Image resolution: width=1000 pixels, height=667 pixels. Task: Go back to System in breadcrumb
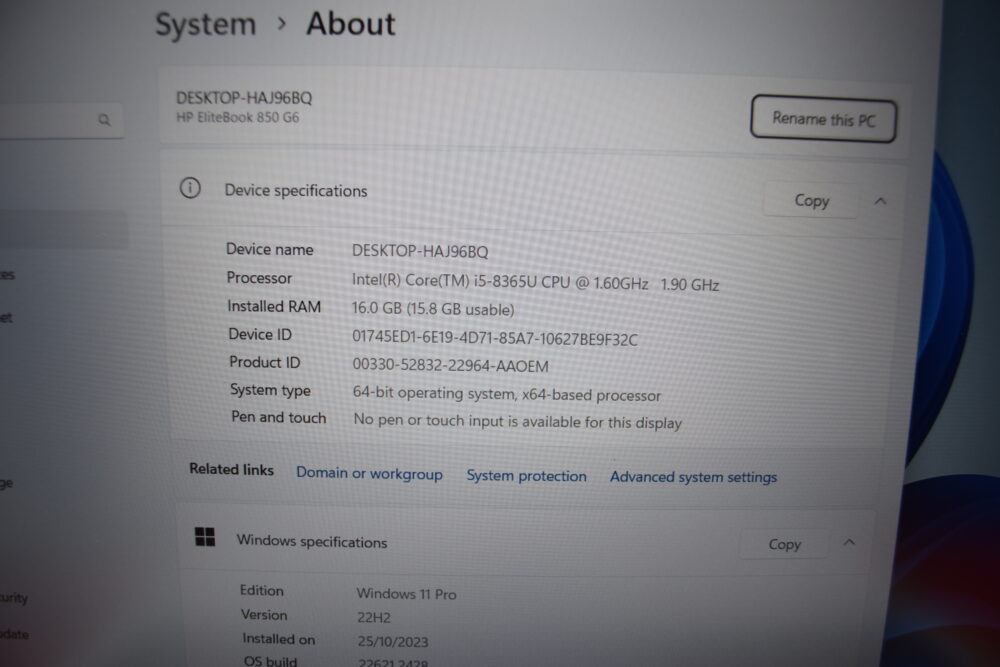[x=205, y=25]
